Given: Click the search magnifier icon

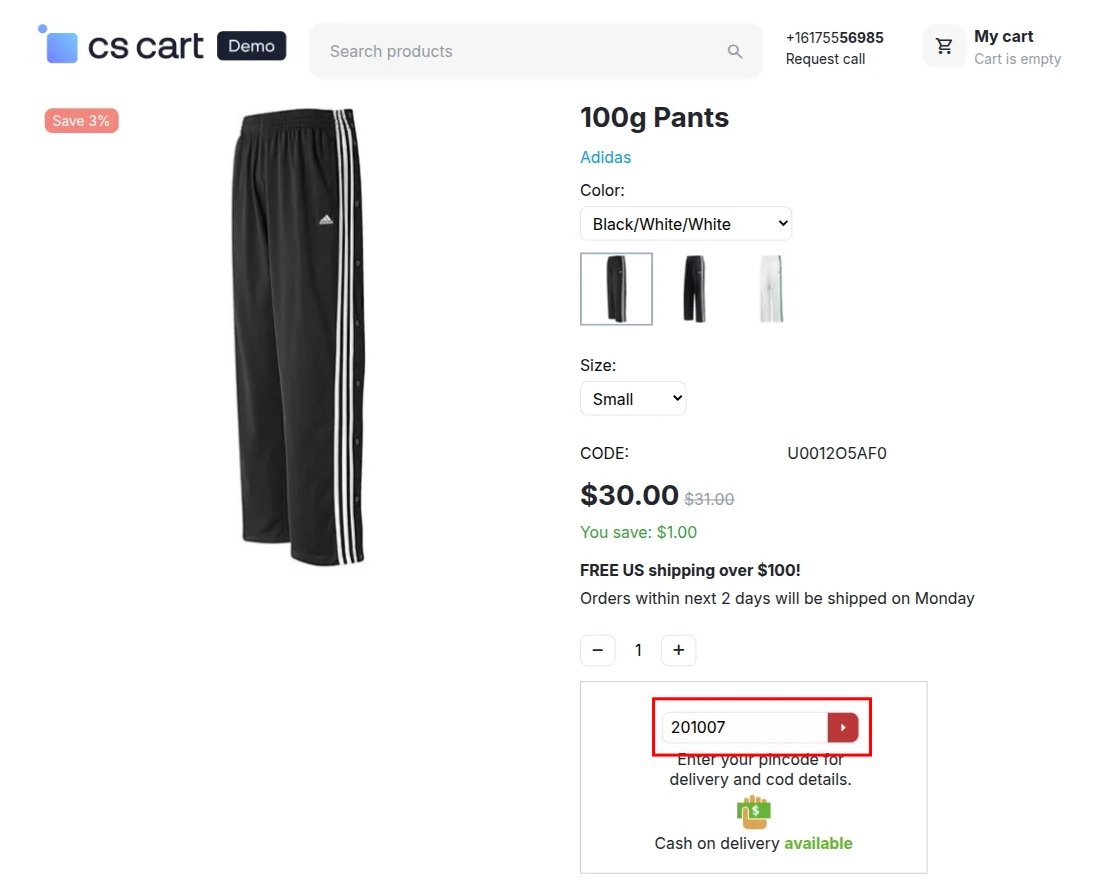Looking at the screenshot, I should click(735, 50).
